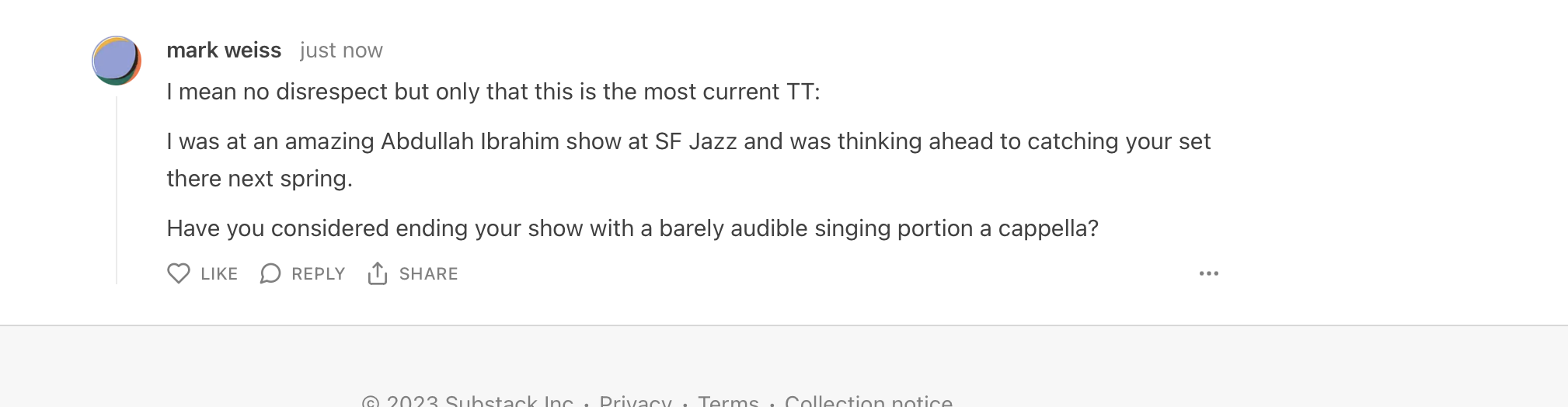Open the Collection notice footer link
Viewport: 1568px width, 407px height.
point(868,401)
